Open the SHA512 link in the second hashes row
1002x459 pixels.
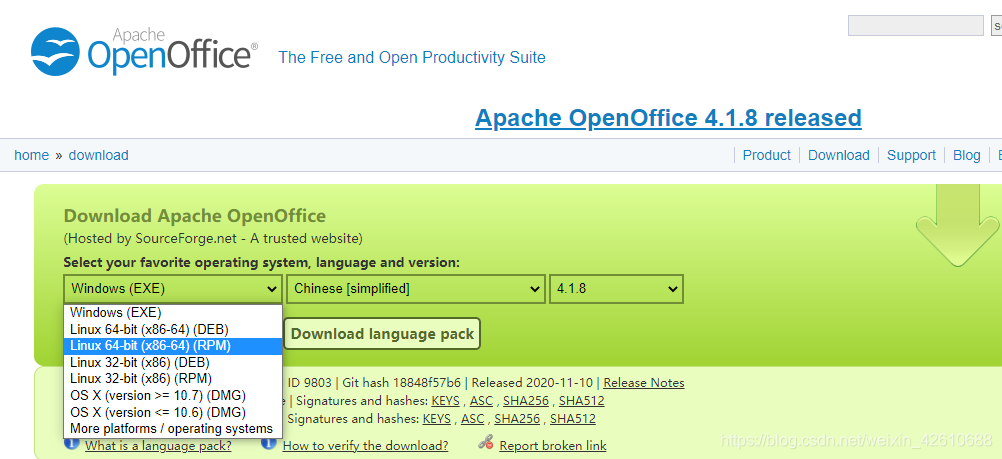573,419
